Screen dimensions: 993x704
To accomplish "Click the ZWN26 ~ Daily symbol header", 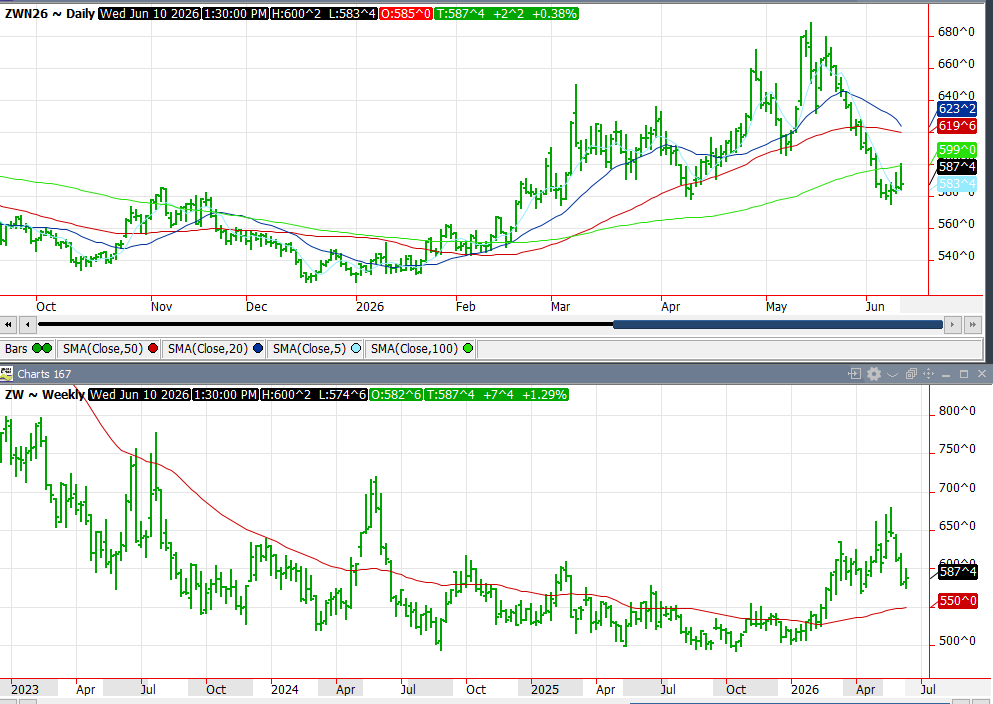I will coord(49,13).
